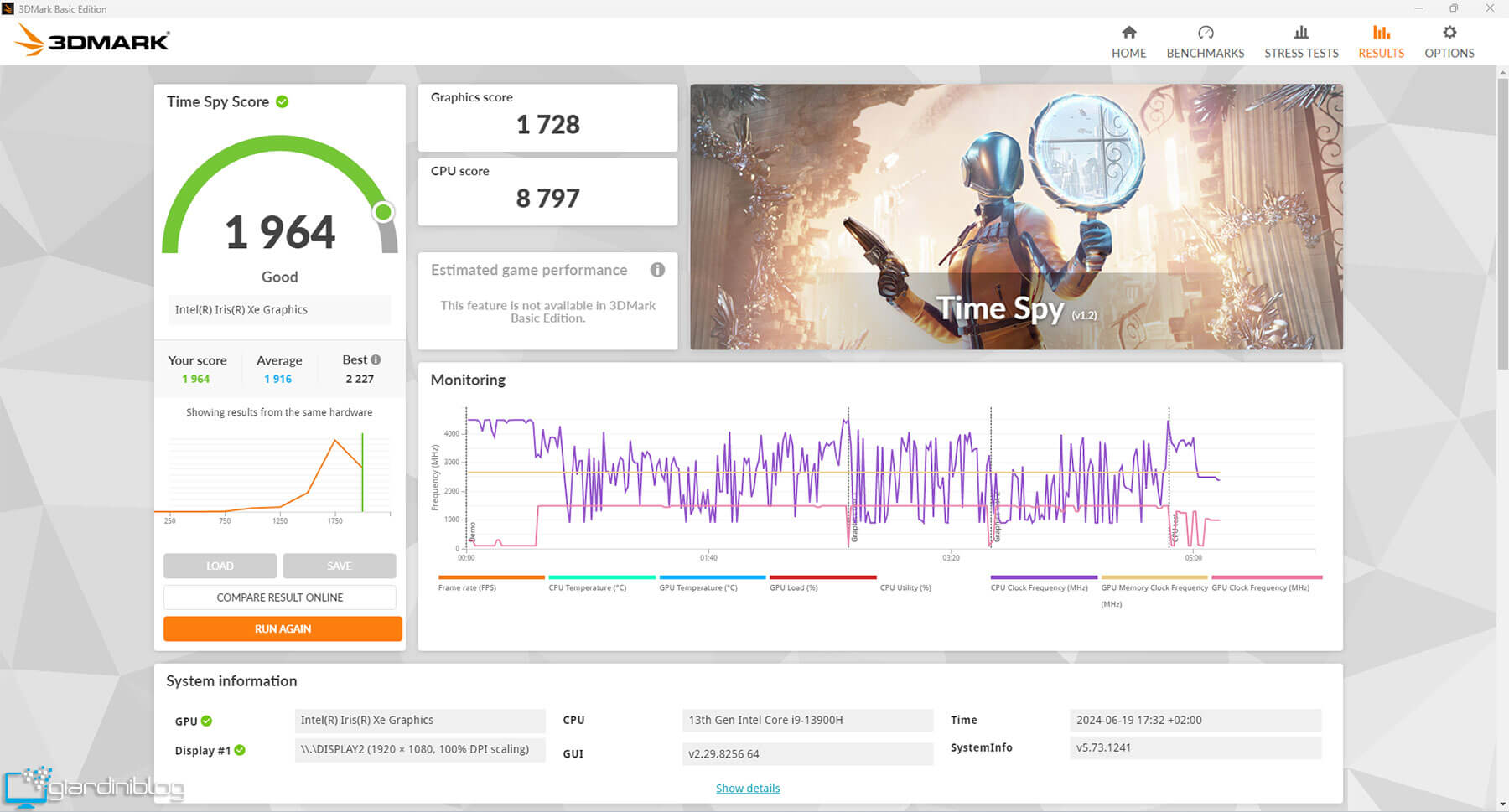Click COMPARE RESULT ONLINE button

point(279,597)
